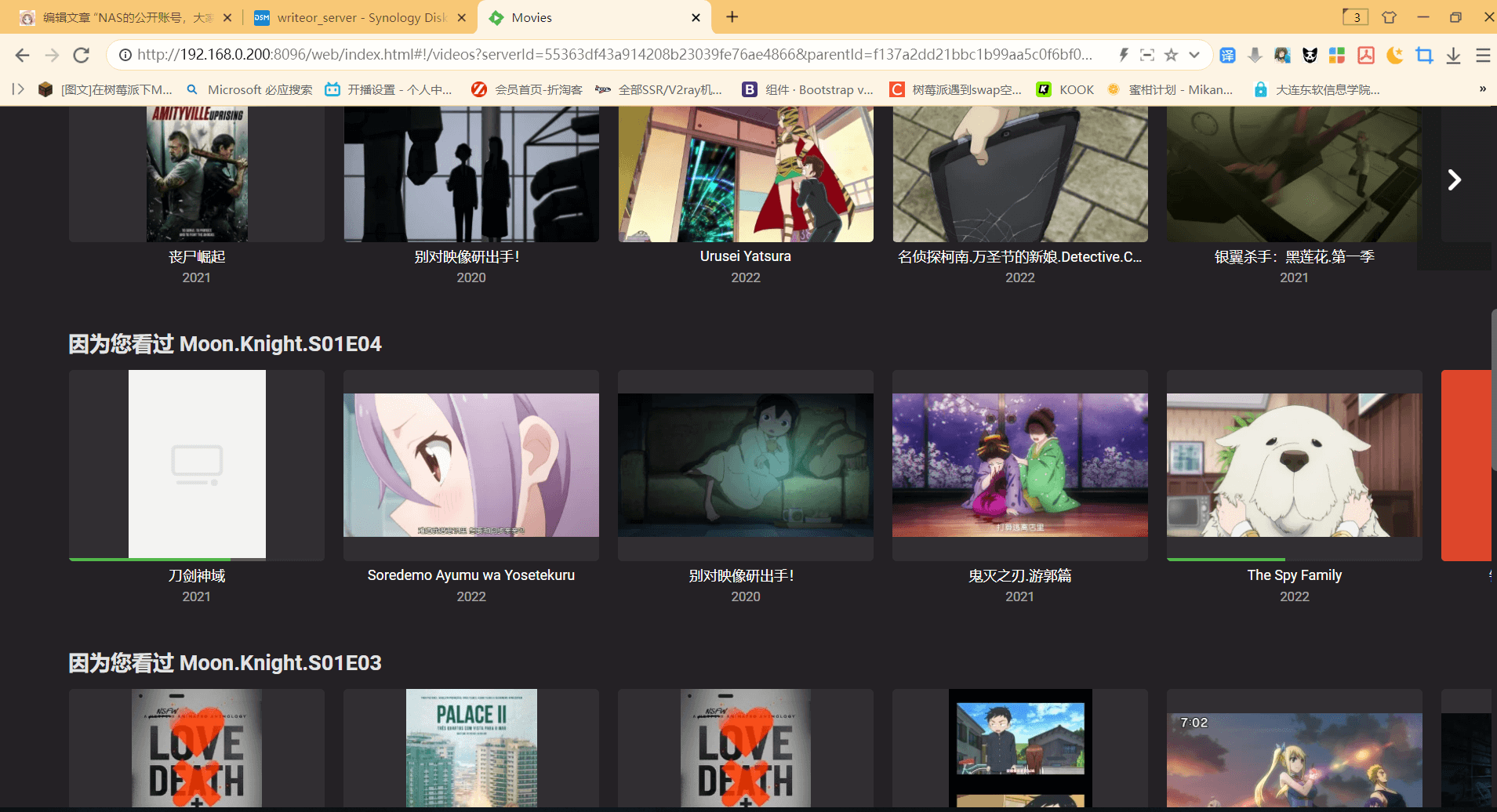Viewport: 1497px width, 812px height.
Task: Open the colorful four-squares extension icon
Action: click(1337, 55)
